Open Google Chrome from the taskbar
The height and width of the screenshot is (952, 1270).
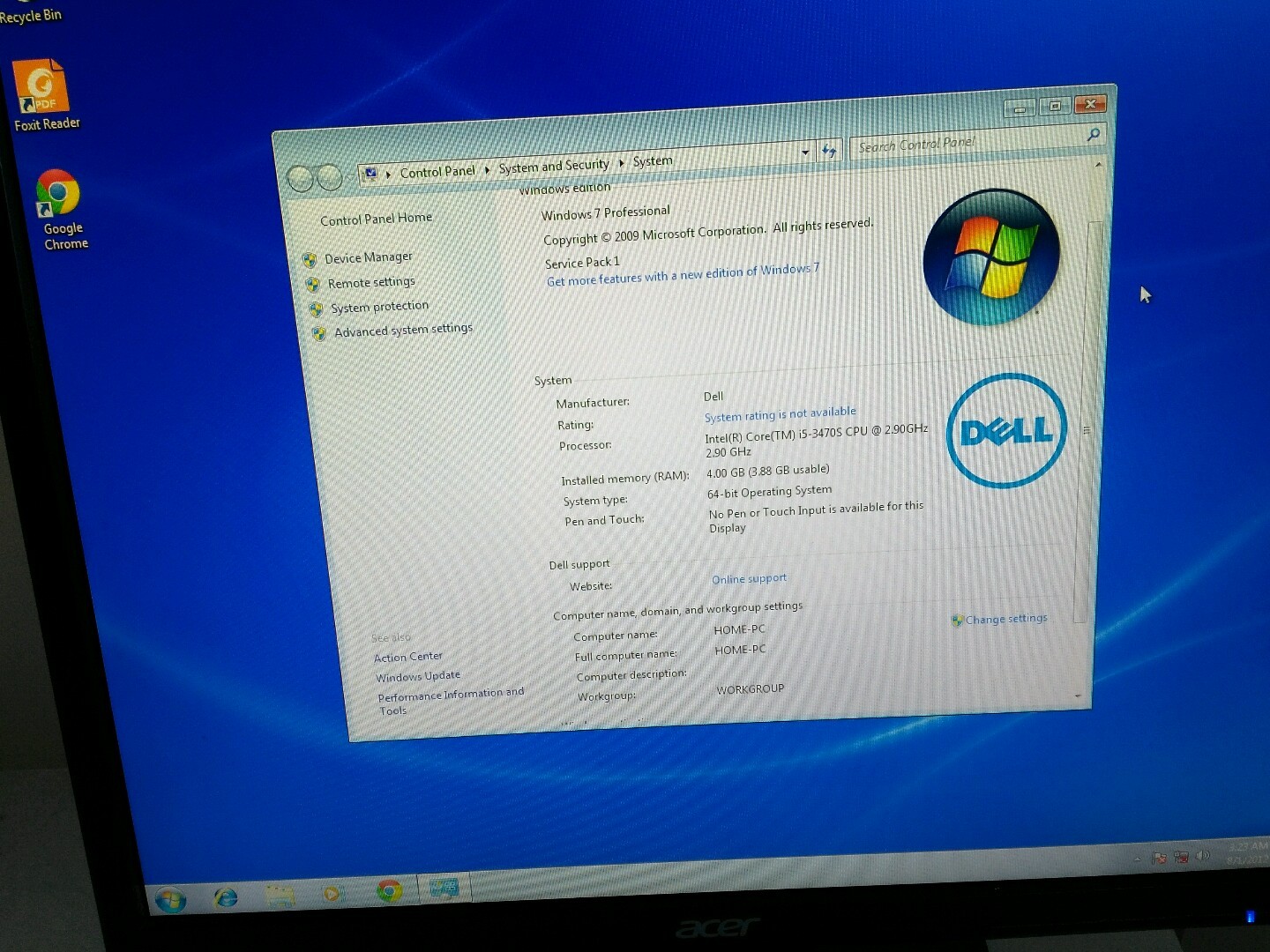(x=389, y=891)
